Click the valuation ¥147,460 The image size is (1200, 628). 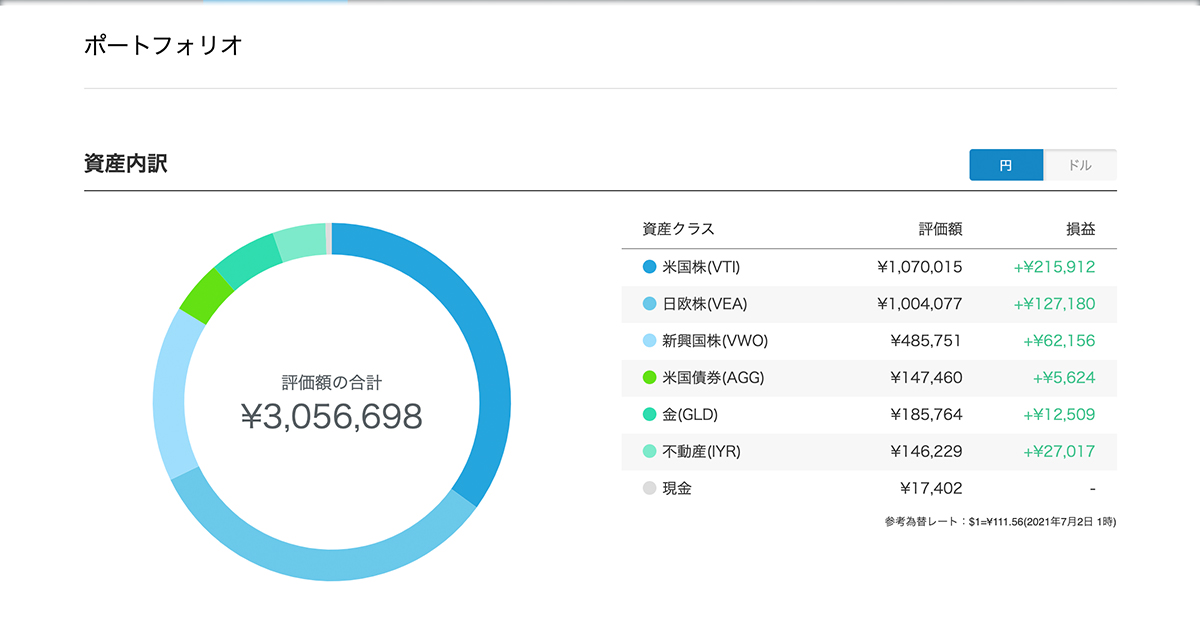pos(925,378)
